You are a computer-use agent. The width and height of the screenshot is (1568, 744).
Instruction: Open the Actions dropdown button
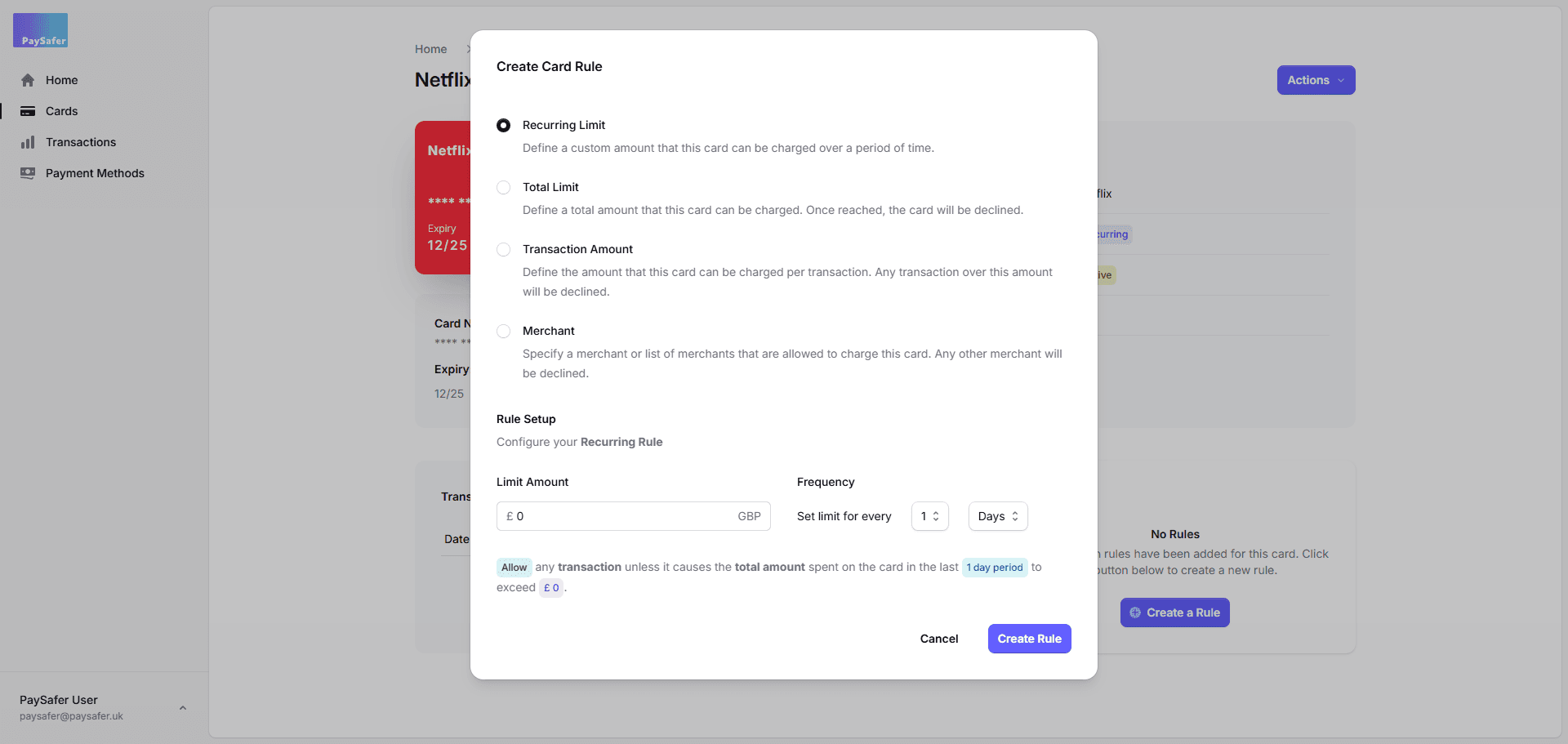pyautogui.click(x=1316, y=80)
